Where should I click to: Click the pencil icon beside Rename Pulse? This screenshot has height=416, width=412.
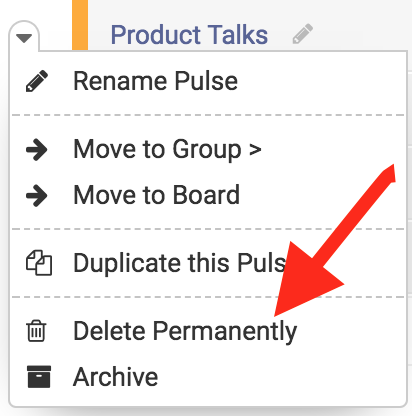tap(37, 81)
